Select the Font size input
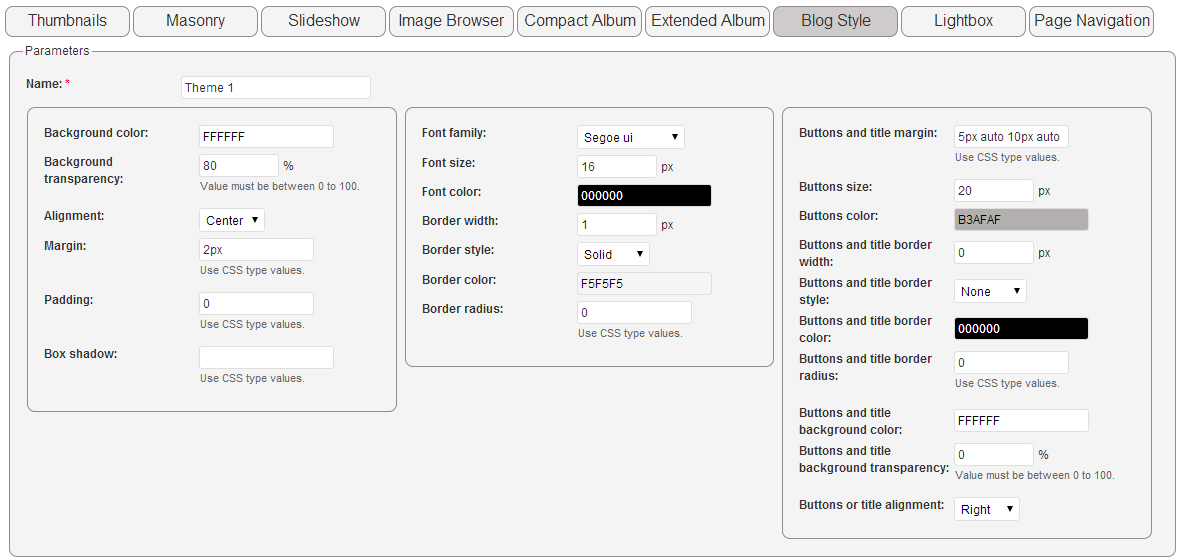1191x560 pixels. tap(617, 166)
